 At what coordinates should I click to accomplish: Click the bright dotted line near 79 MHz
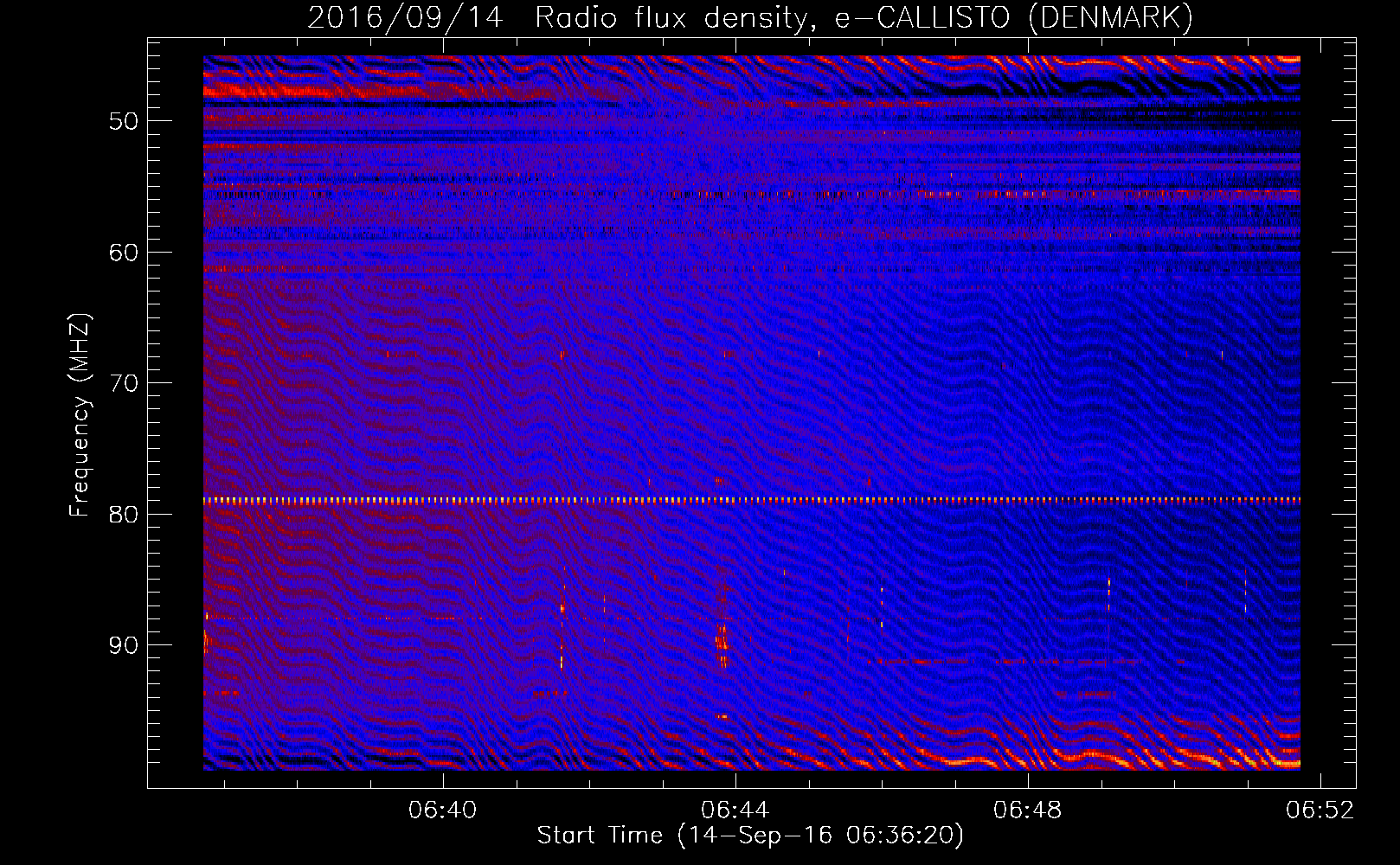752,500
